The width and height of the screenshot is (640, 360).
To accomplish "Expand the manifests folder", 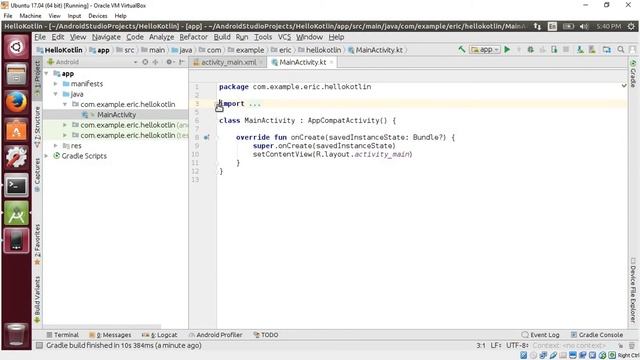I will coord(56,84).
